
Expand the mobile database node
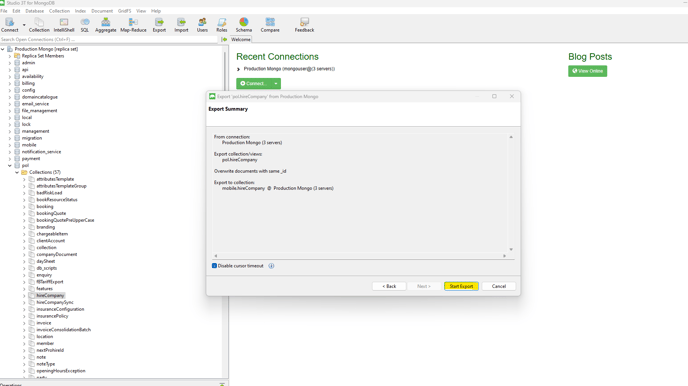point(10,145)
